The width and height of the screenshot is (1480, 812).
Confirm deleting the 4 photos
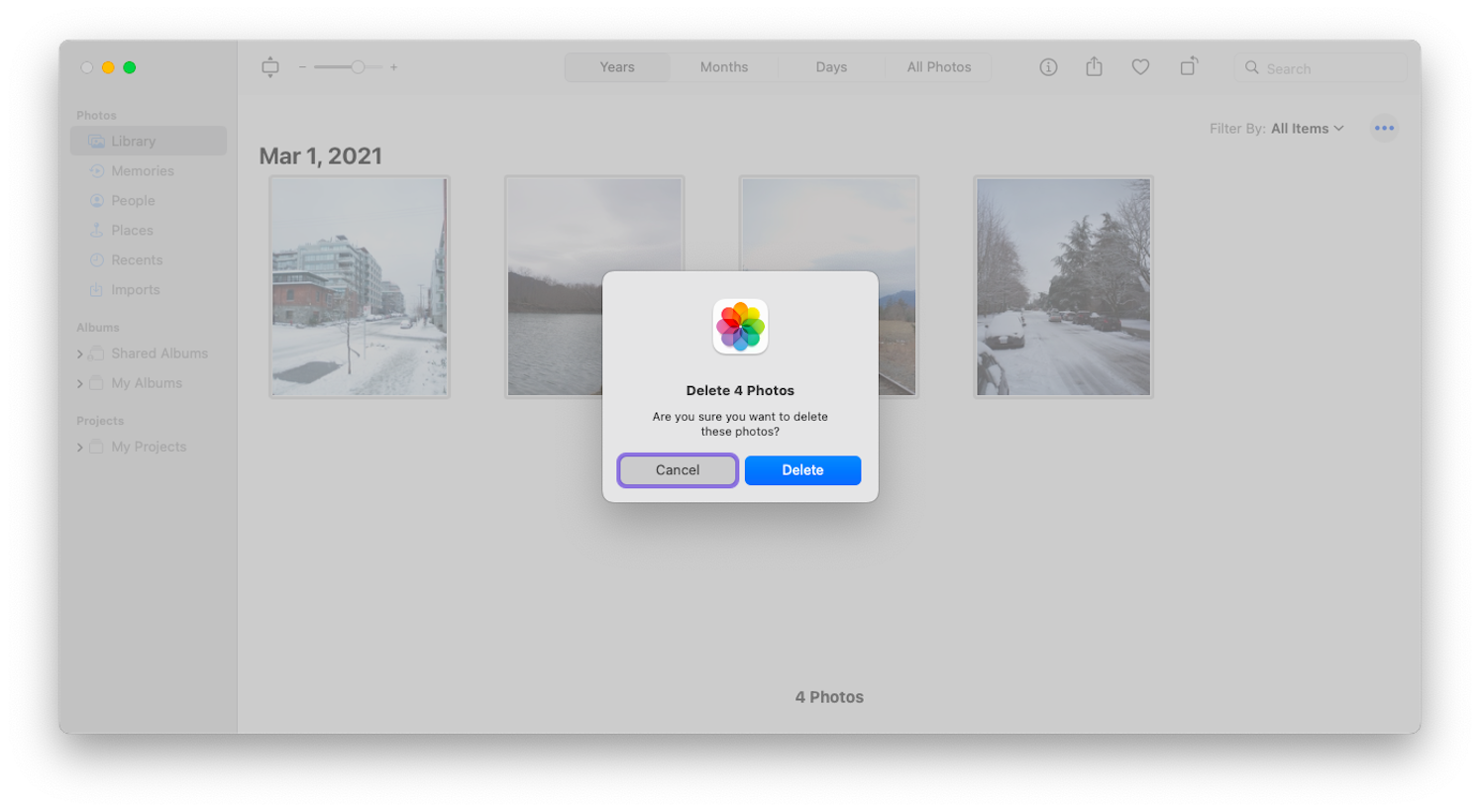click(x=802, y=469)
